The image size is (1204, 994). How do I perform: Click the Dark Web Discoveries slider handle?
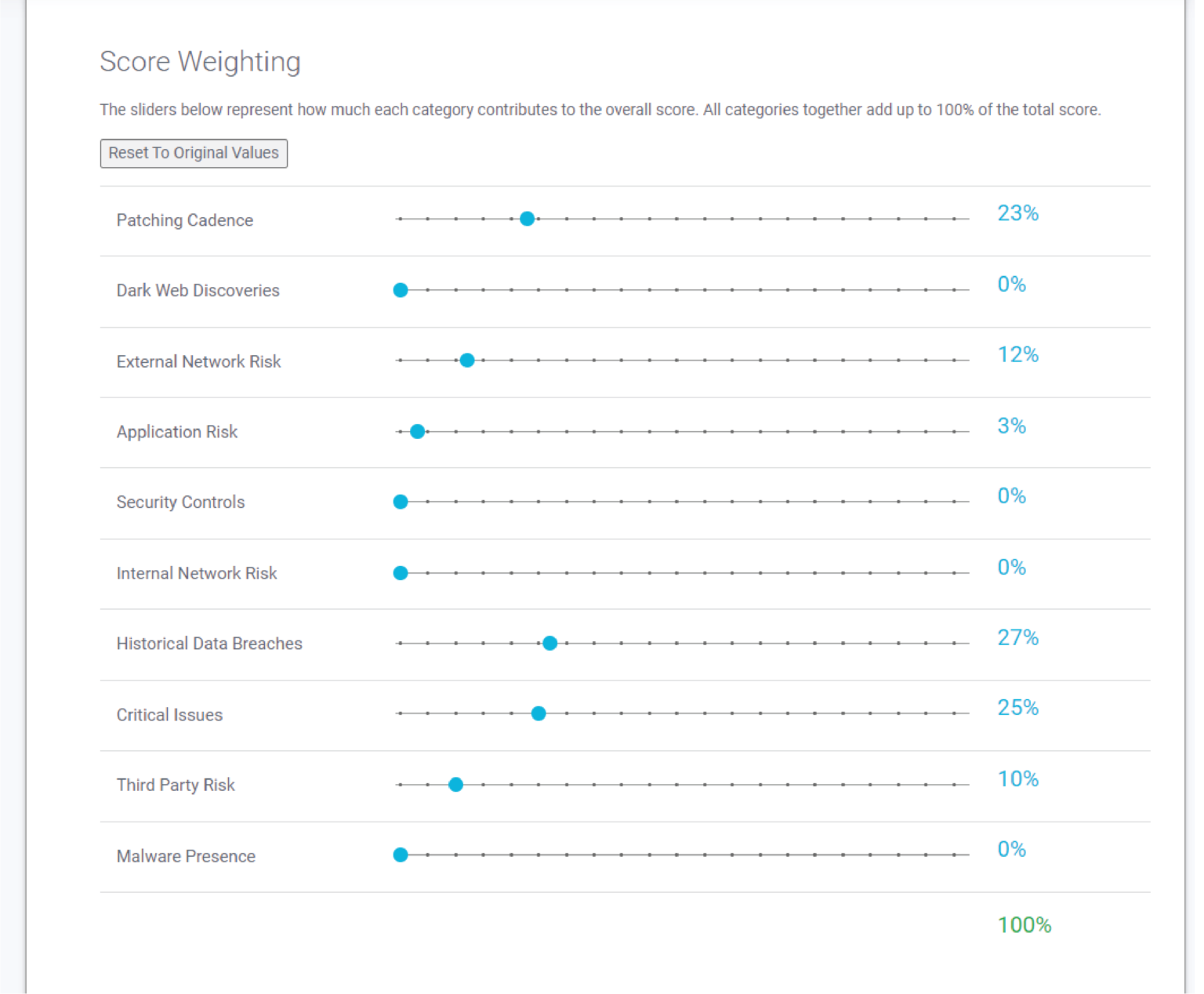pos(400,290)
